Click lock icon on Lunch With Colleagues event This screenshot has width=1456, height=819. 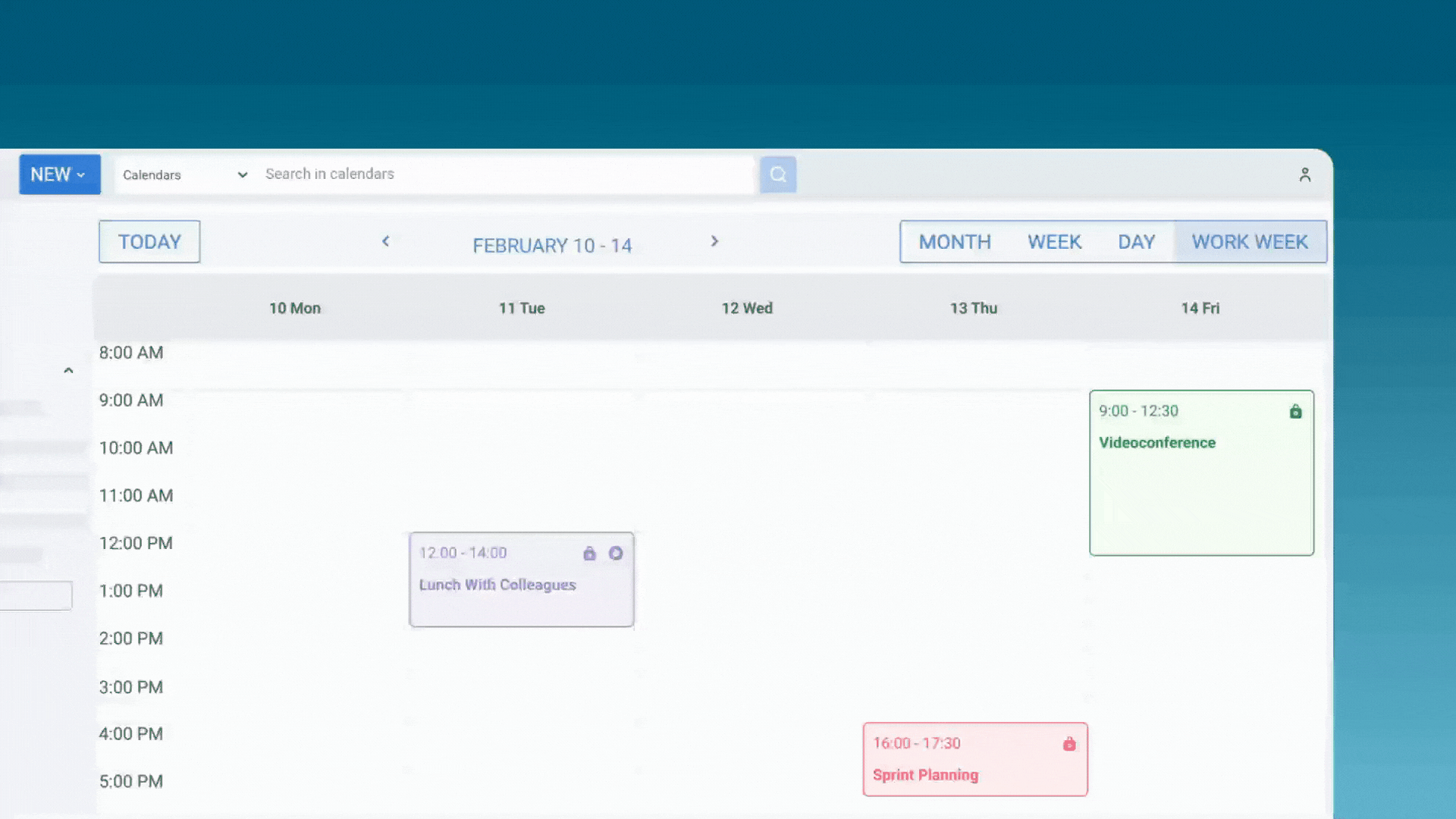tap(589, 554)
